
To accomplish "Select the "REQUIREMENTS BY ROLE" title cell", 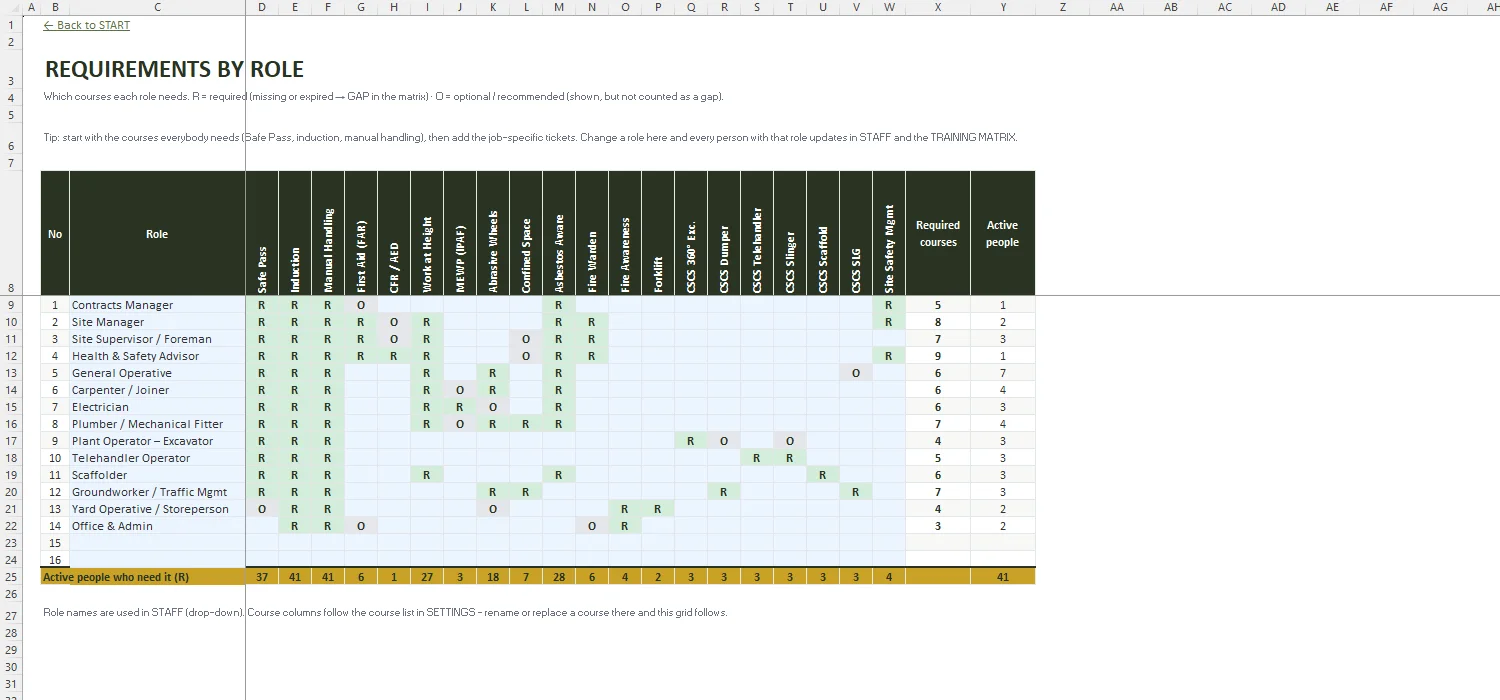I will point(174,69).
